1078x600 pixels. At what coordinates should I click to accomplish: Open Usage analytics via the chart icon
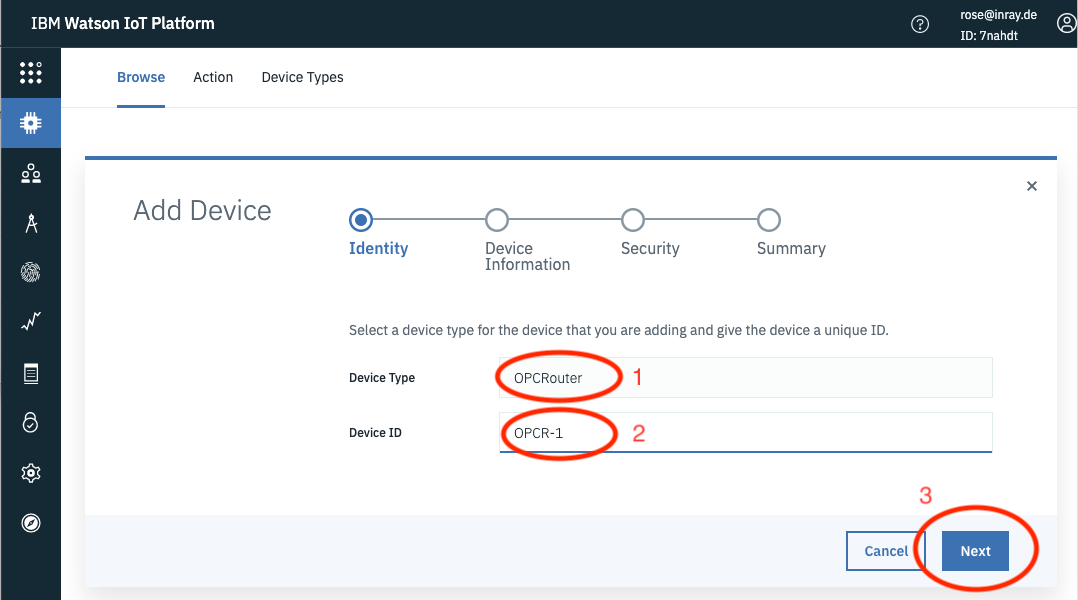tap(30, 321)
